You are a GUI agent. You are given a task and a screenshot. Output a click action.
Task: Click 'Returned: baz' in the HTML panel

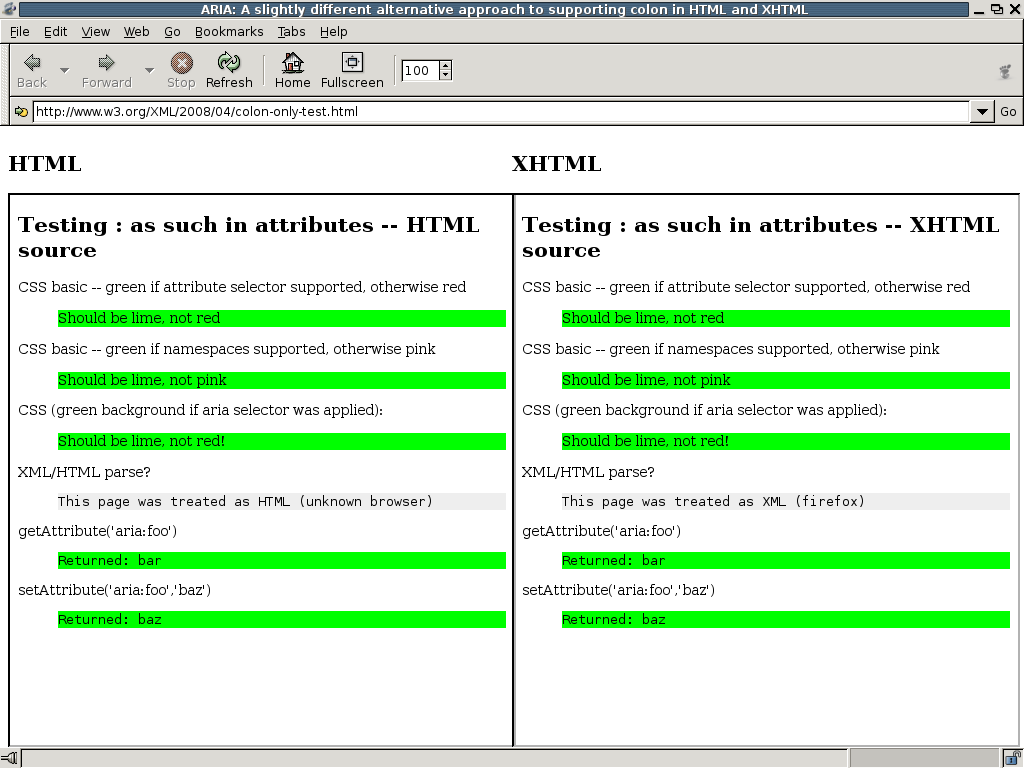pos(110,619)
